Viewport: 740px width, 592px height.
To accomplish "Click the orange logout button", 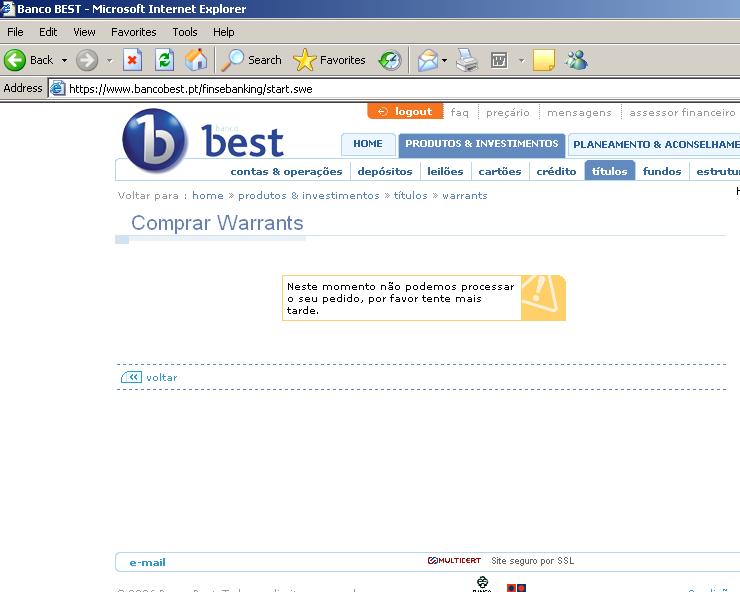I will [x=405, y=111].
